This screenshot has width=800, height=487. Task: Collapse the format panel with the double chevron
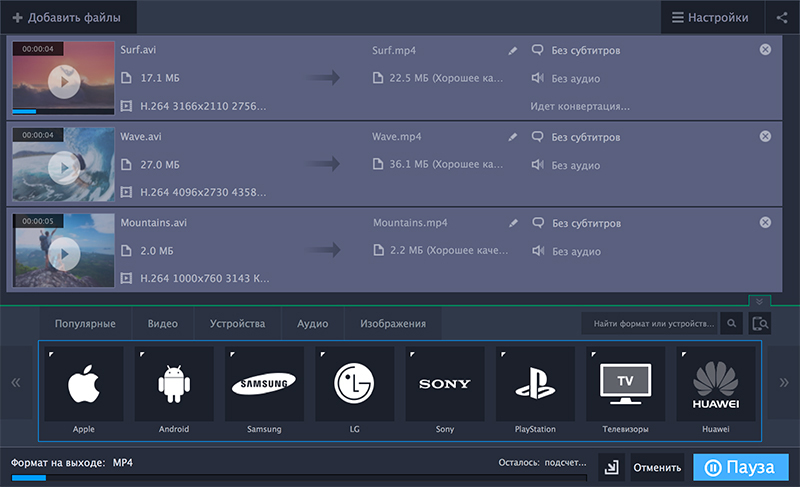coord(759,301)
